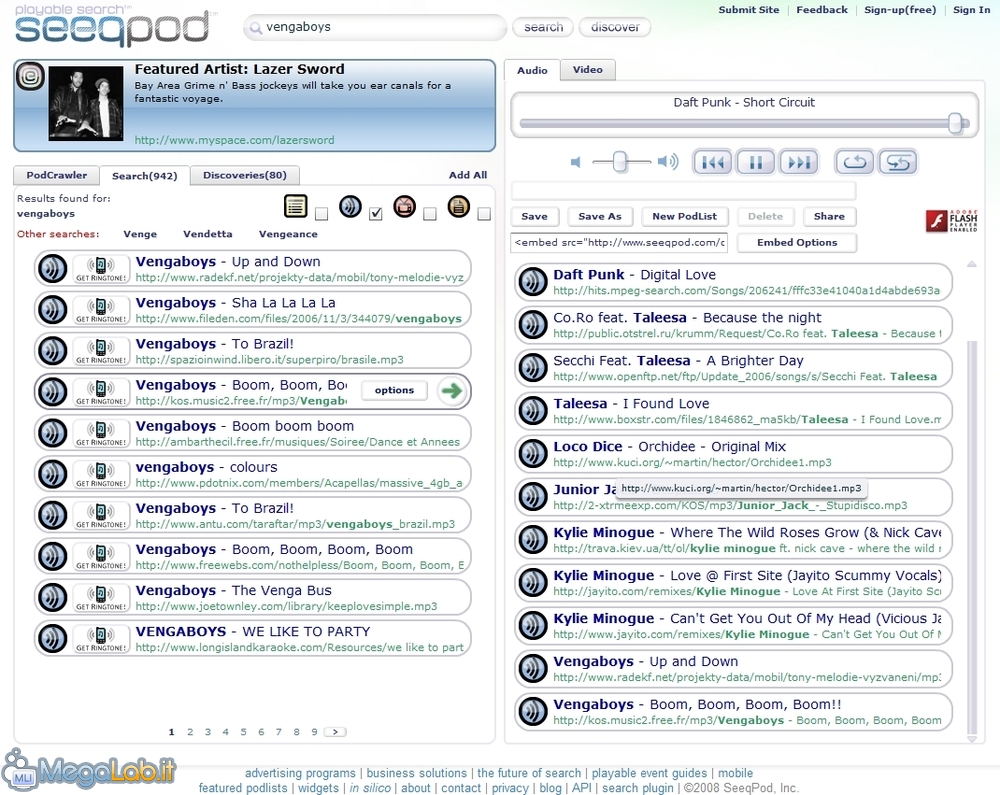
Task: Uncheck the audio results filter checkbox
Action: coord(376,214)
